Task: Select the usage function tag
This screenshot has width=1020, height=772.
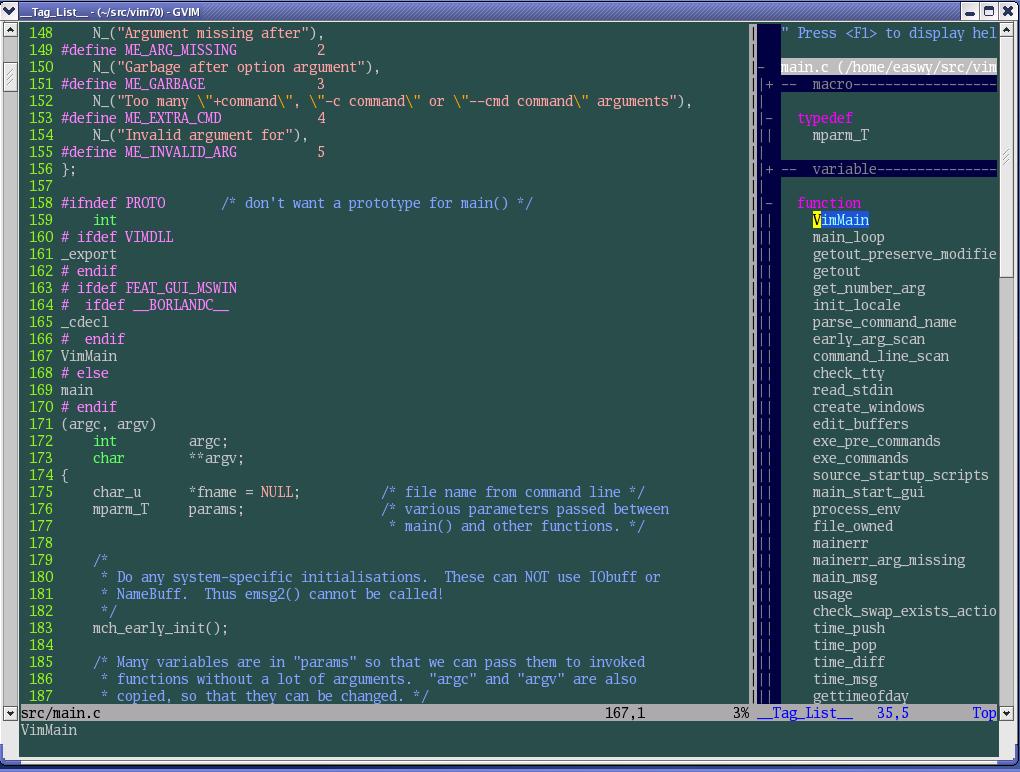Action: (x=833, y=594)
